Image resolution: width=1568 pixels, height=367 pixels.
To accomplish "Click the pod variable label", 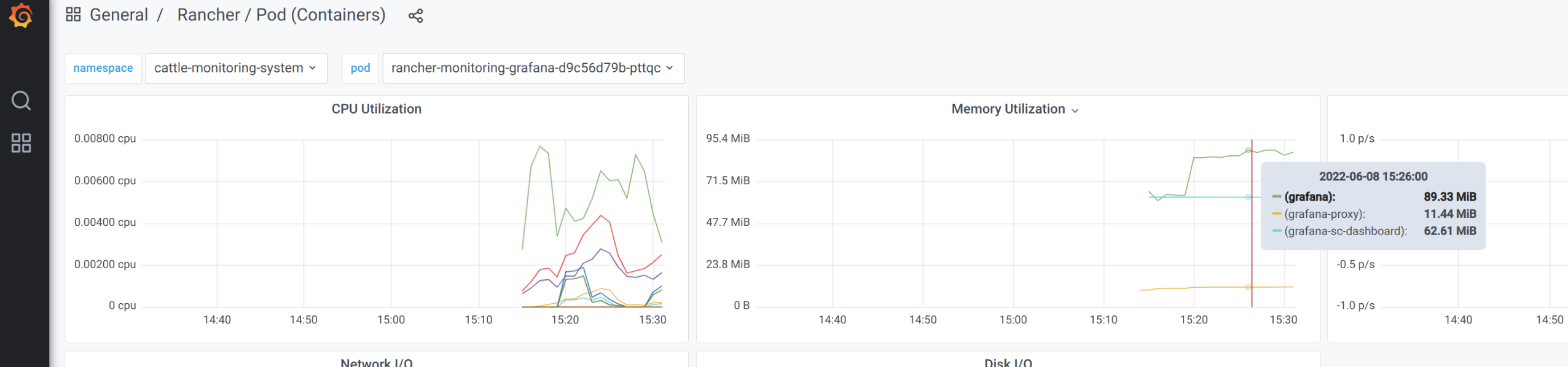I will [x=360, y=68].
